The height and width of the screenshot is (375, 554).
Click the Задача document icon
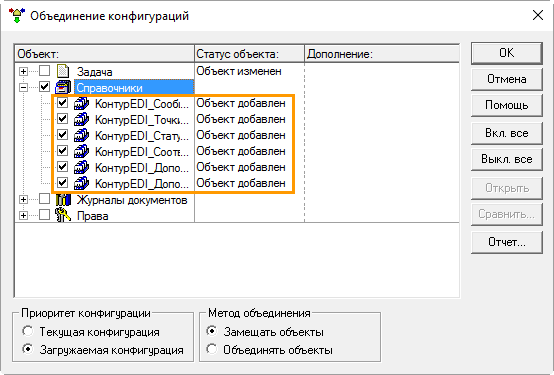(x=63, y=71)
